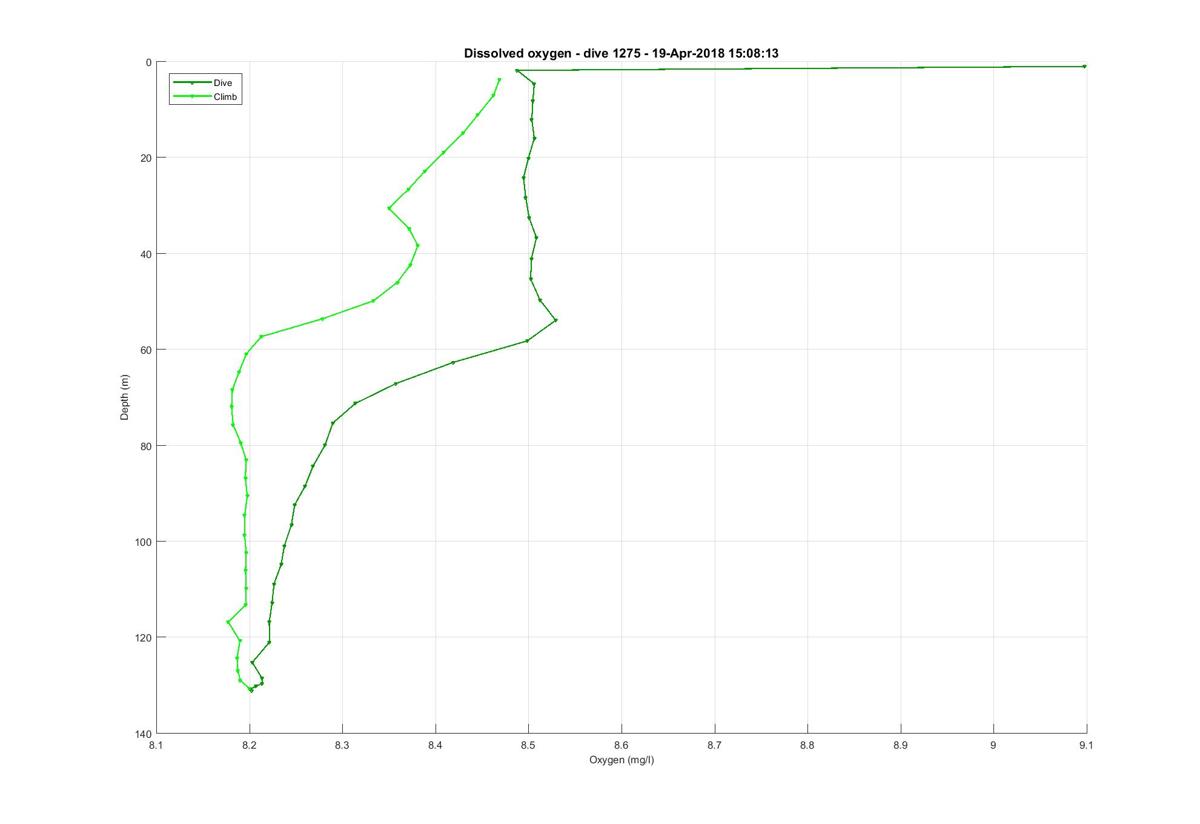This screenshot has width=1200, height=824.
Task: Click the x-axis tick label 8.8
Action: [x=808, y=745]
